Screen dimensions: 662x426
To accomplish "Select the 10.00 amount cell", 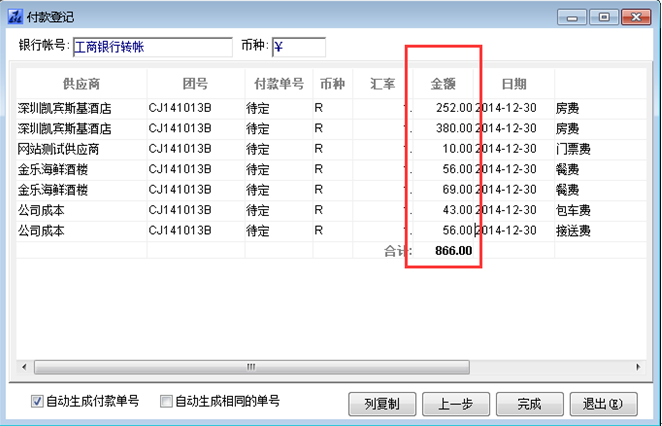I will [x=443, y=149].
